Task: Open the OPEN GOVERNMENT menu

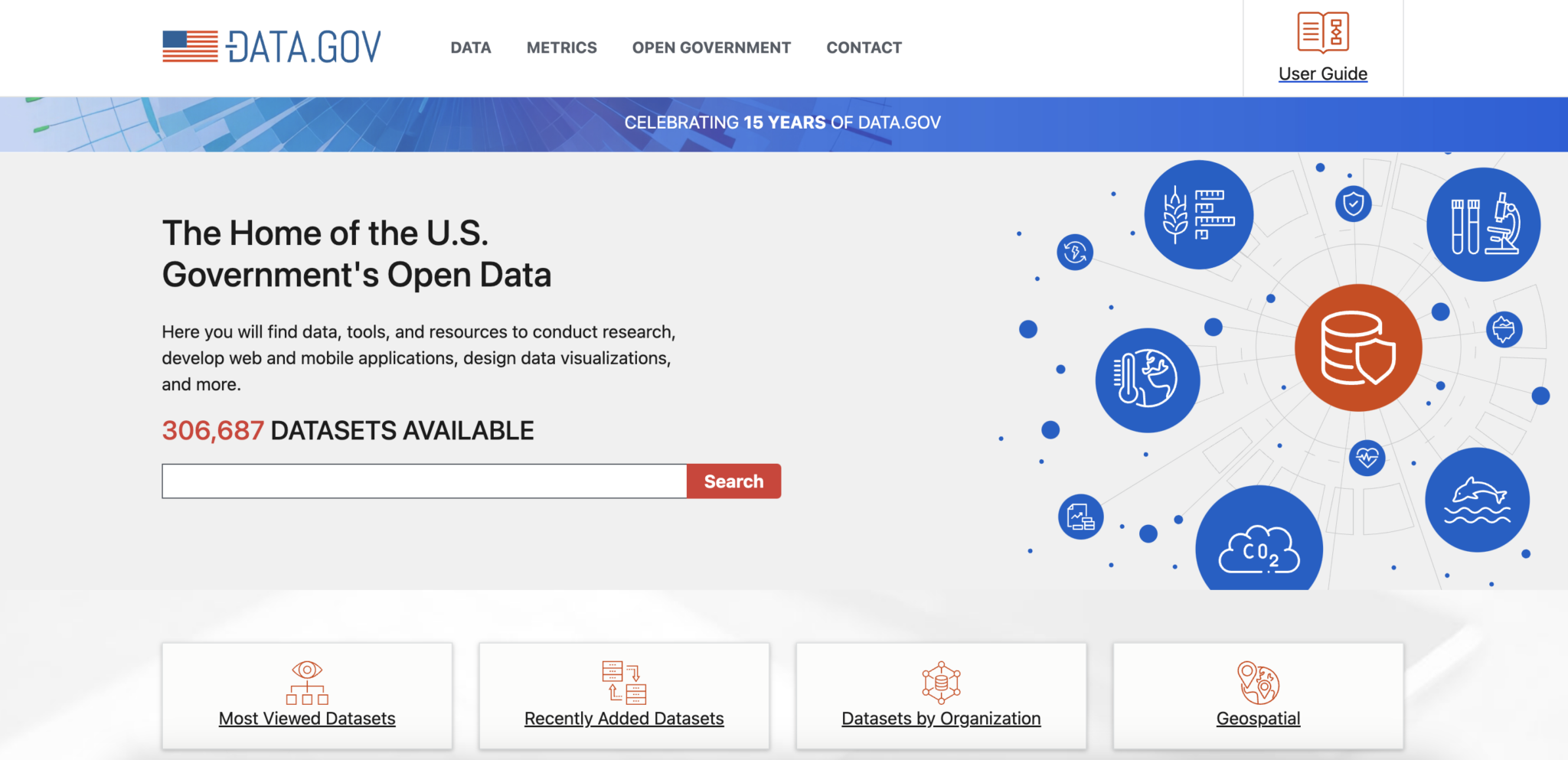Action: [x=710, y=47]
